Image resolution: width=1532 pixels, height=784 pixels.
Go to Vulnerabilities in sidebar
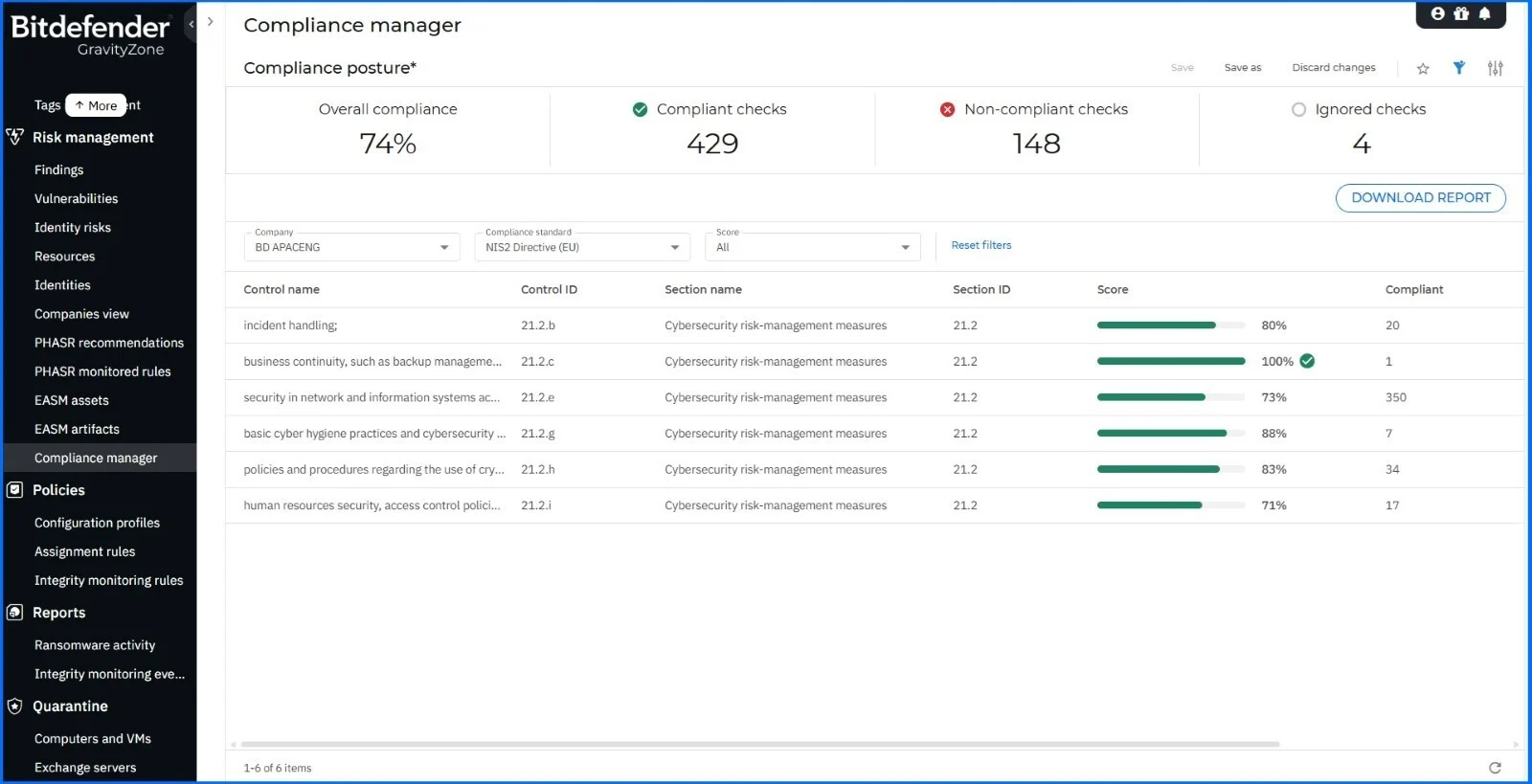pyautogui.click(x=77, y=199)
